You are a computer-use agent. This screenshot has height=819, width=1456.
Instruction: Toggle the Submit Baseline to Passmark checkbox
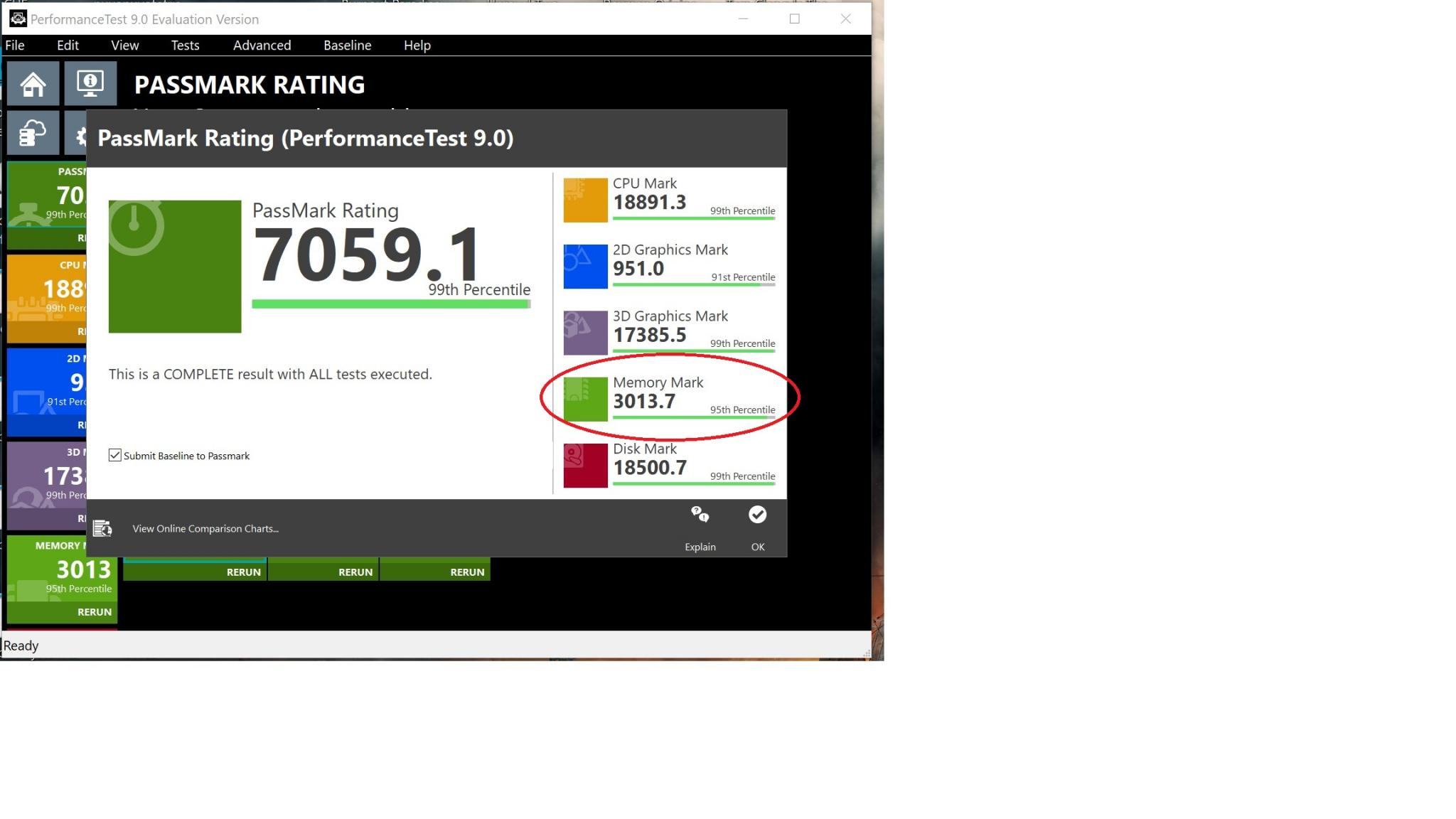pyautogui.click(x=115, y=455)
